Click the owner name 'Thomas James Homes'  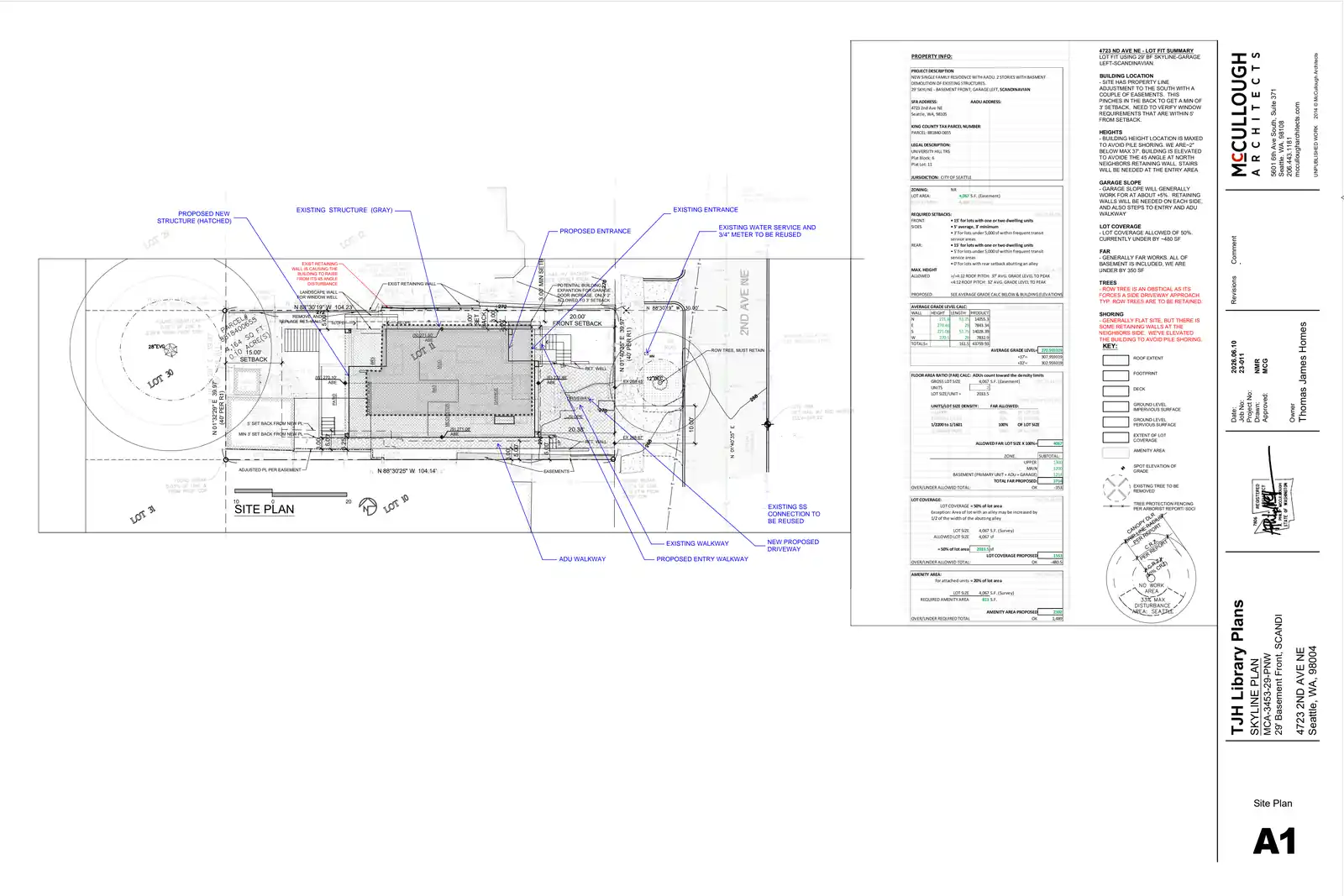point(1304,371)
